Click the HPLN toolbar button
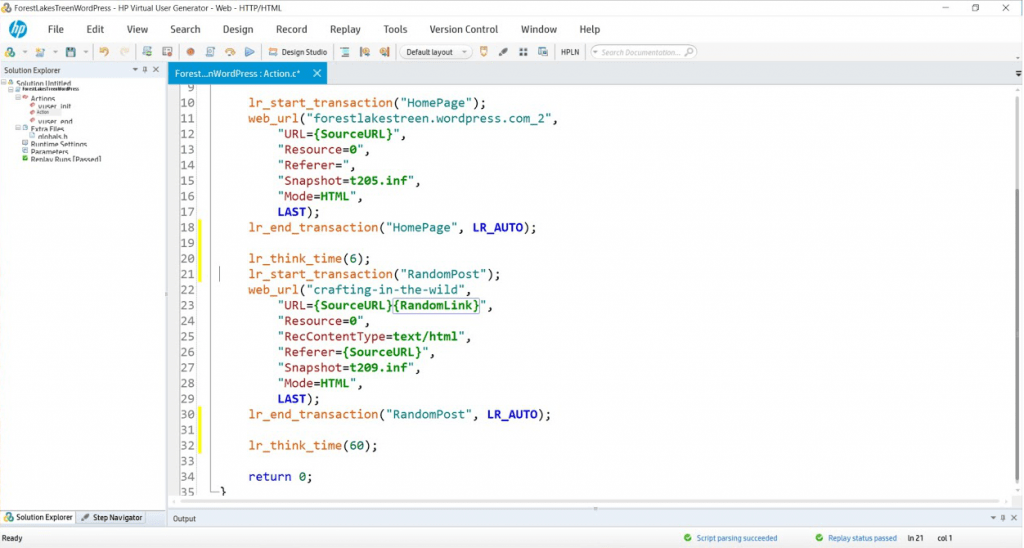The image size is (1024, 548). click(x=570, y=52)
